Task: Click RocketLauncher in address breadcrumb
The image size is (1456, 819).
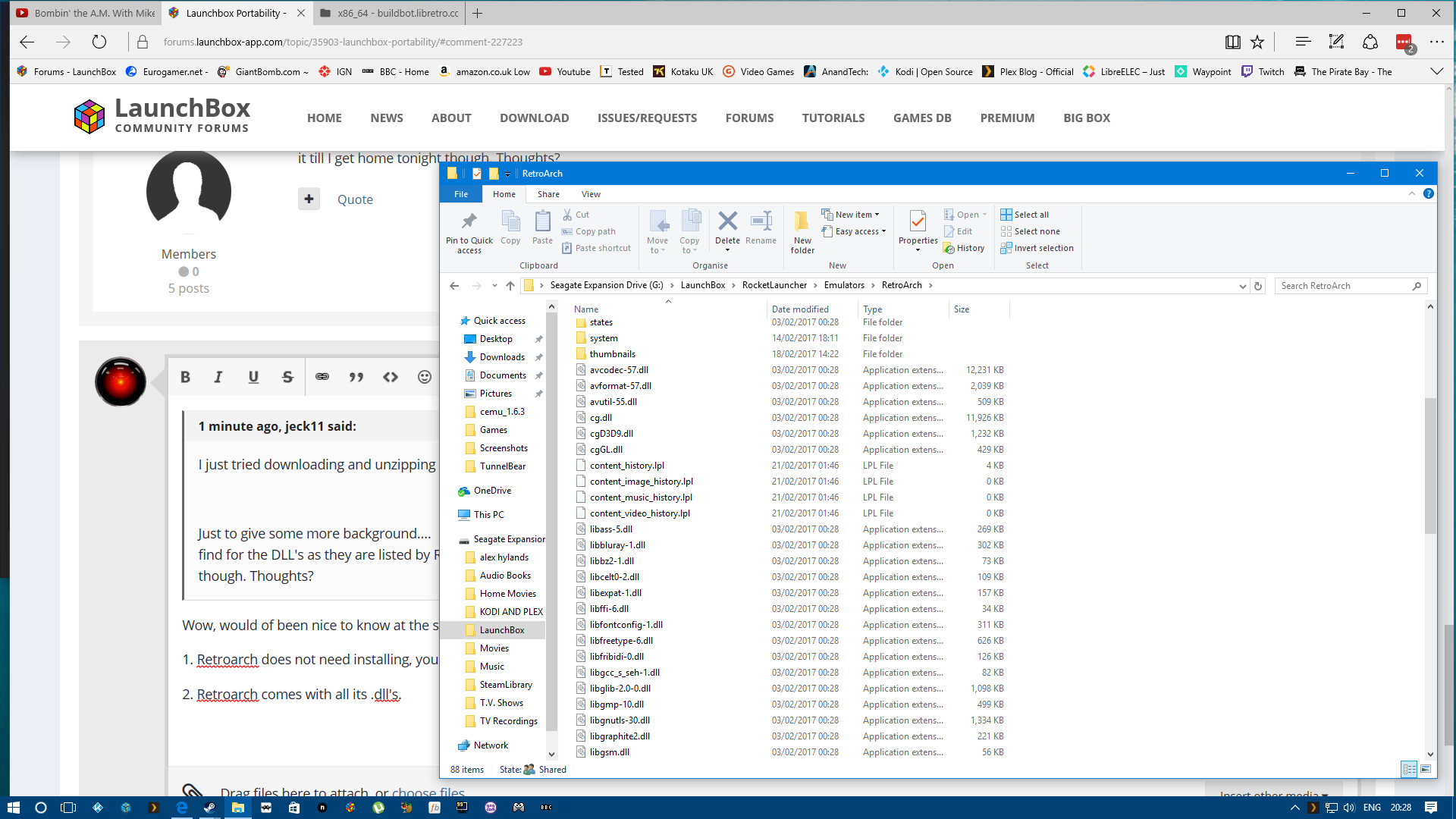Action: (x=774, y=285)
